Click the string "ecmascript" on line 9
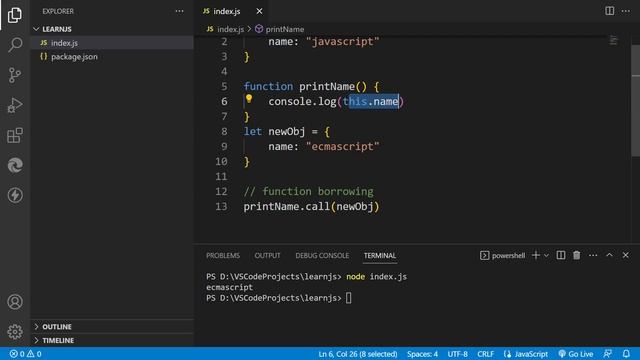The image size is (640, 360). coord(342,147)
